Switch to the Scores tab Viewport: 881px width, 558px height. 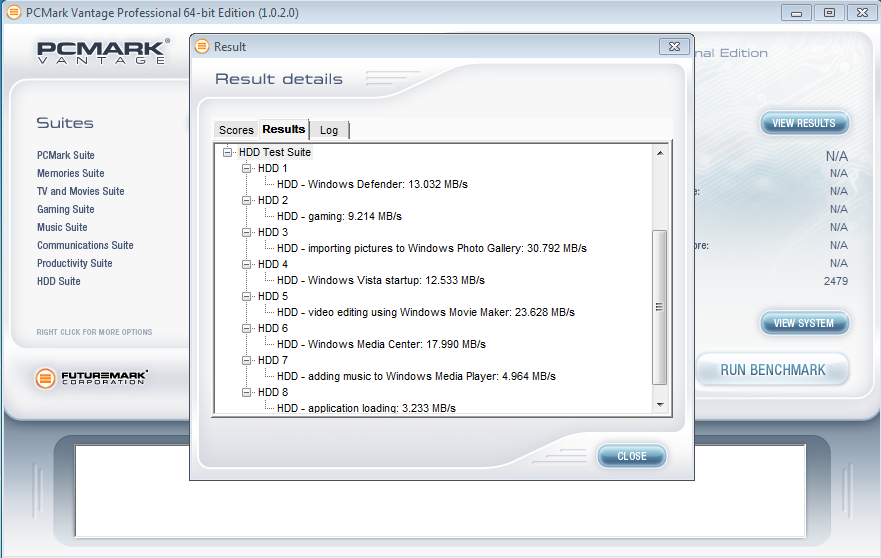point(236,130)
